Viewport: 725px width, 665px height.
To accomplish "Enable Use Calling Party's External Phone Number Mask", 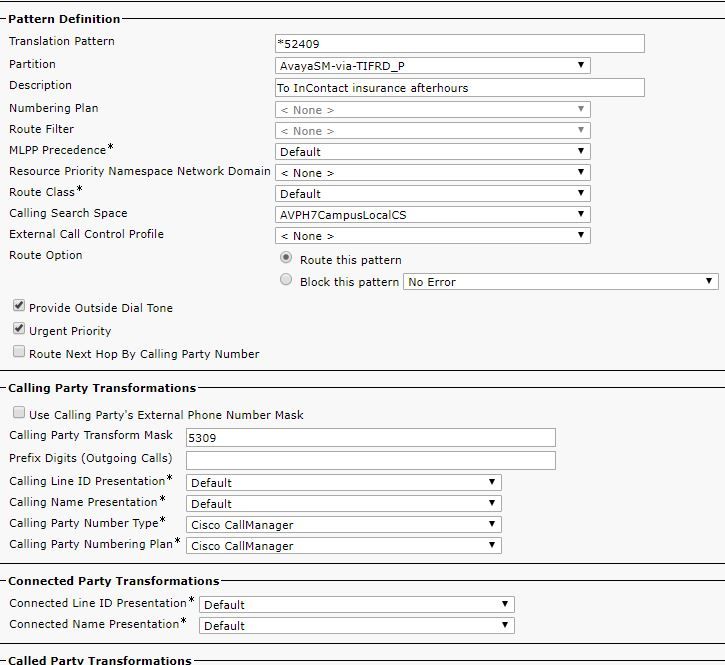I will (19, 412).
